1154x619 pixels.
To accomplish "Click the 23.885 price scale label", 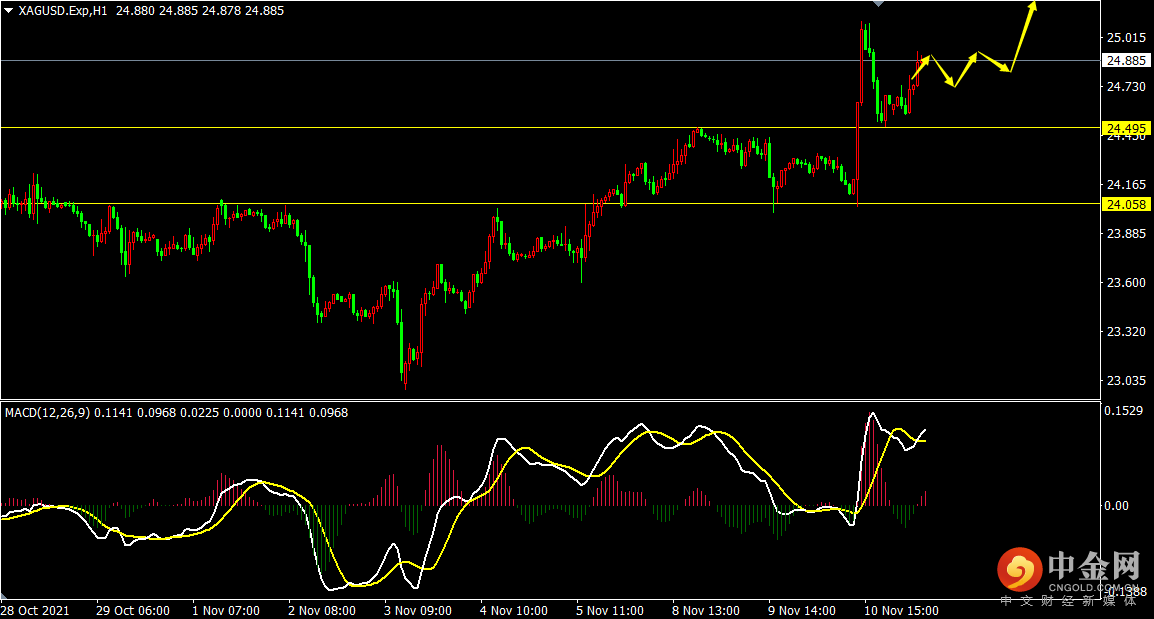I will (1126, 234).
